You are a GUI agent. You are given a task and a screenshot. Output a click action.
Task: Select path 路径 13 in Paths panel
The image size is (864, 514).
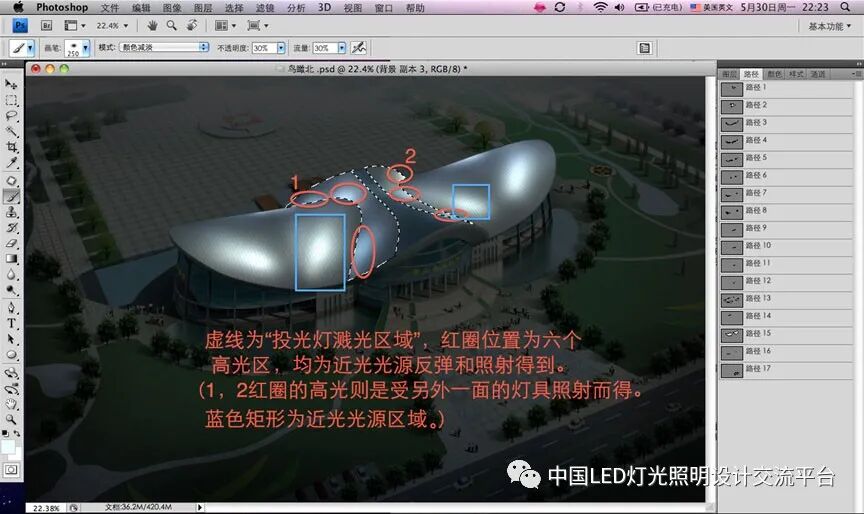[x=786, y=299]
